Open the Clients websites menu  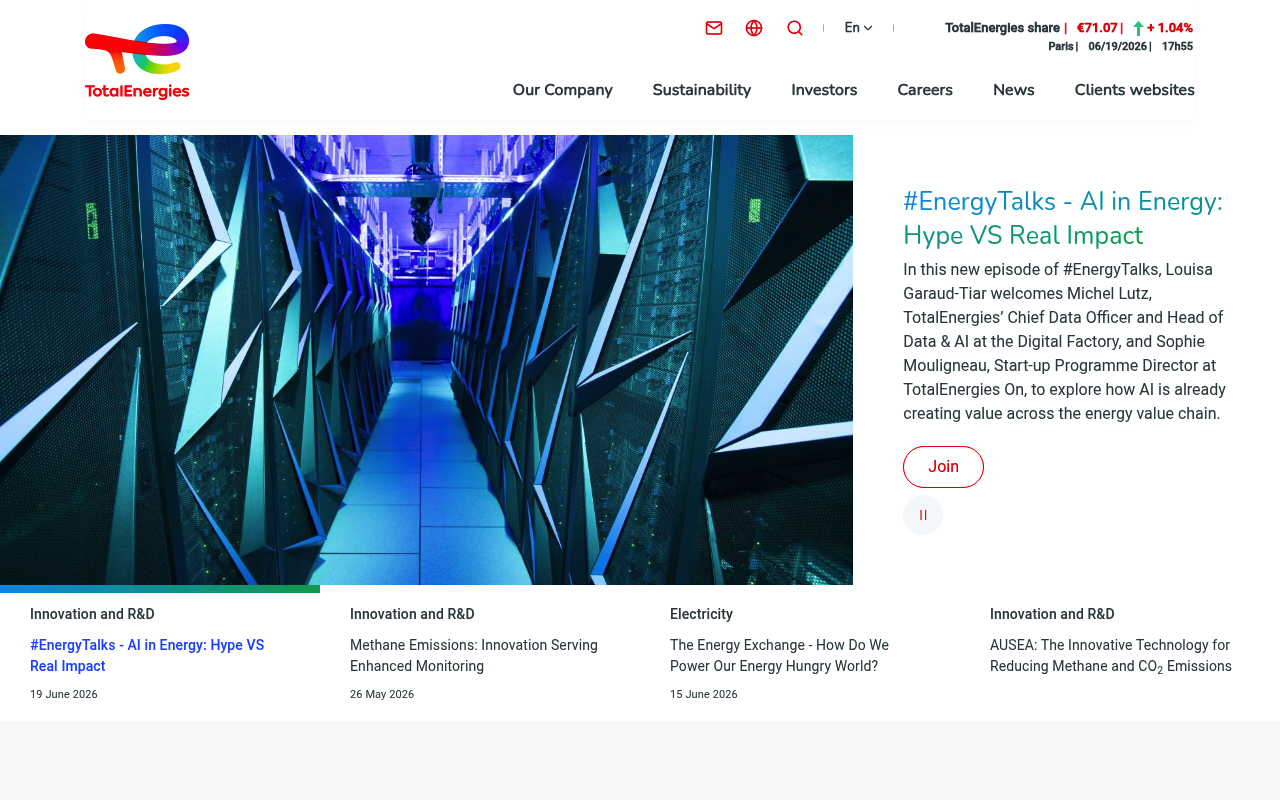coord(1135,90)
